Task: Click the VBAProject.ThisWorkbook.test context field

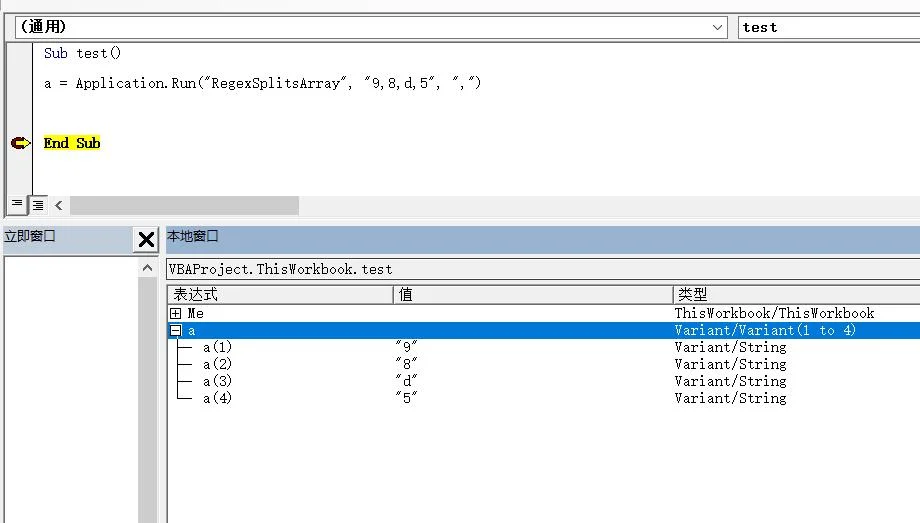Action: [x=543, y=269]
